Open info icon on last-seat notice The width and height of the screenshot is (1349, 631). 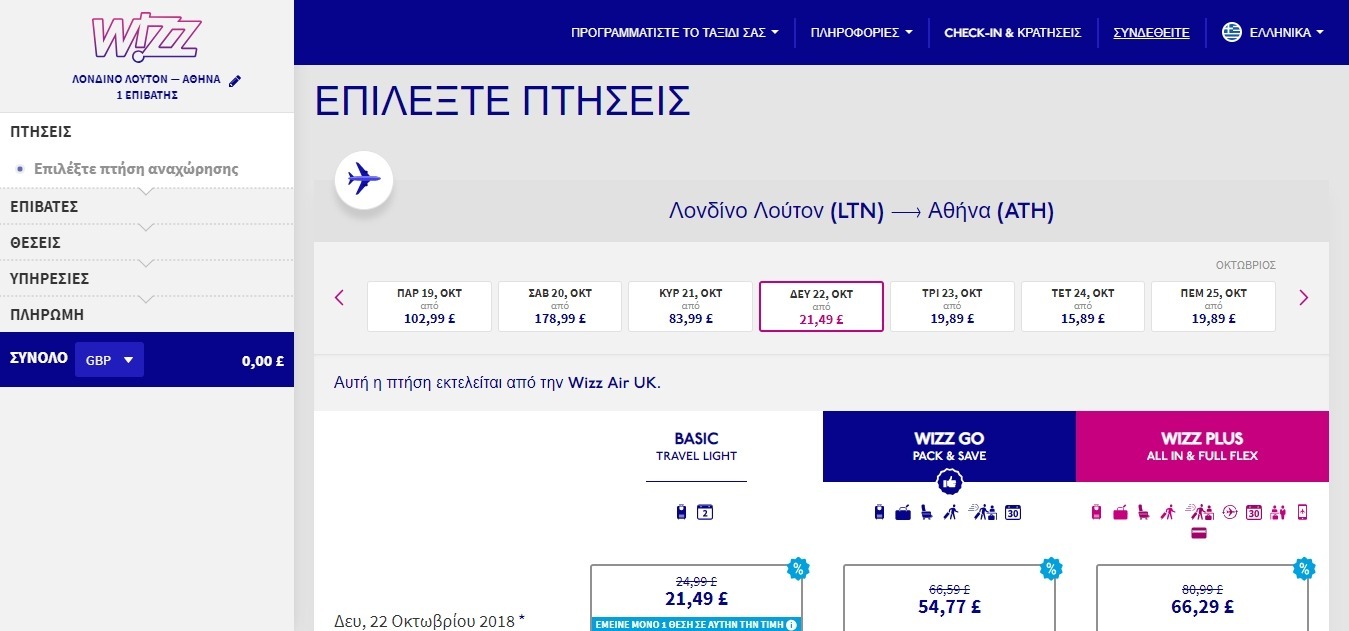click(791, 625)
